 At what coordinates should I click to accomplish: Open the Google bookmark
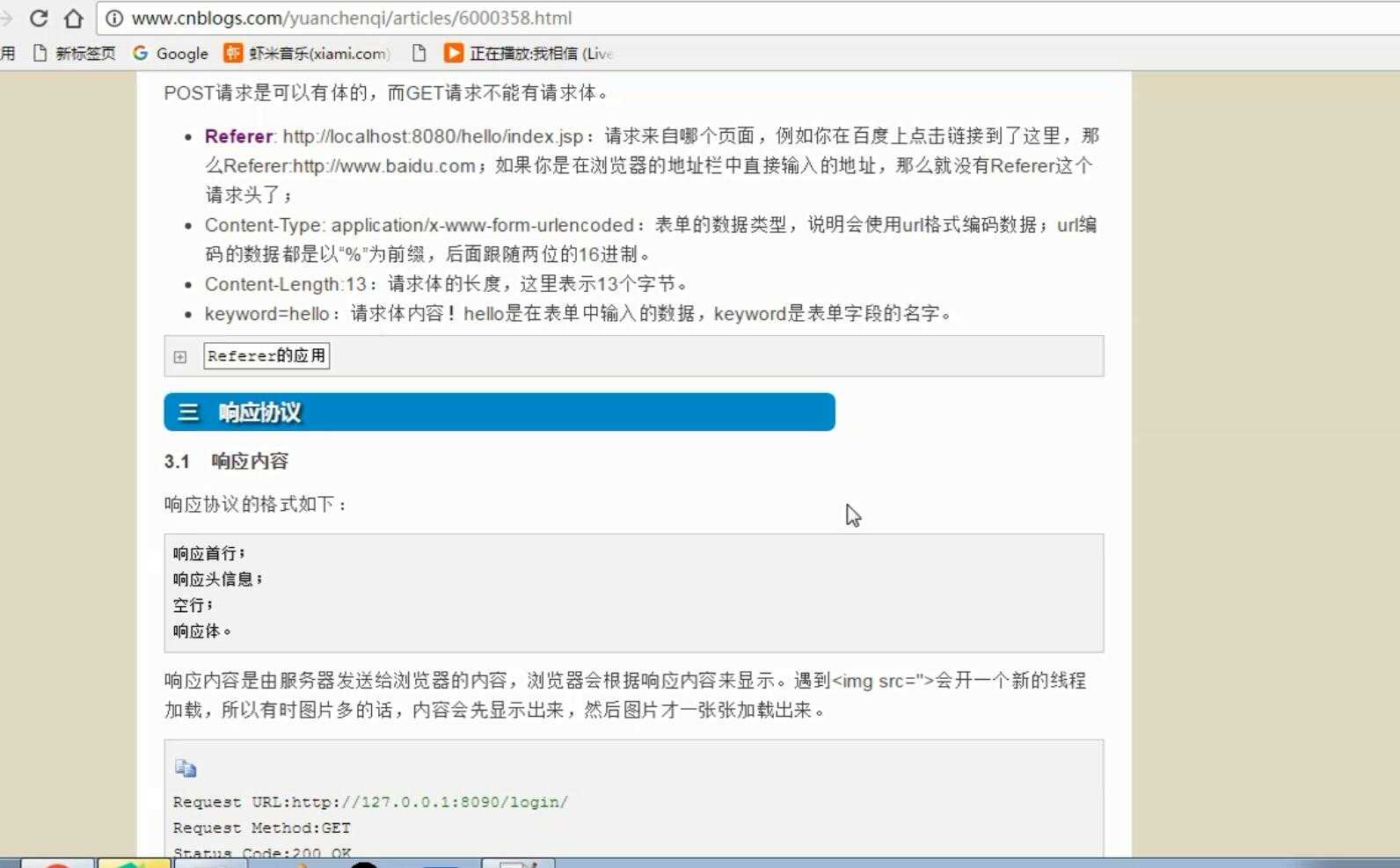[171, 54]
